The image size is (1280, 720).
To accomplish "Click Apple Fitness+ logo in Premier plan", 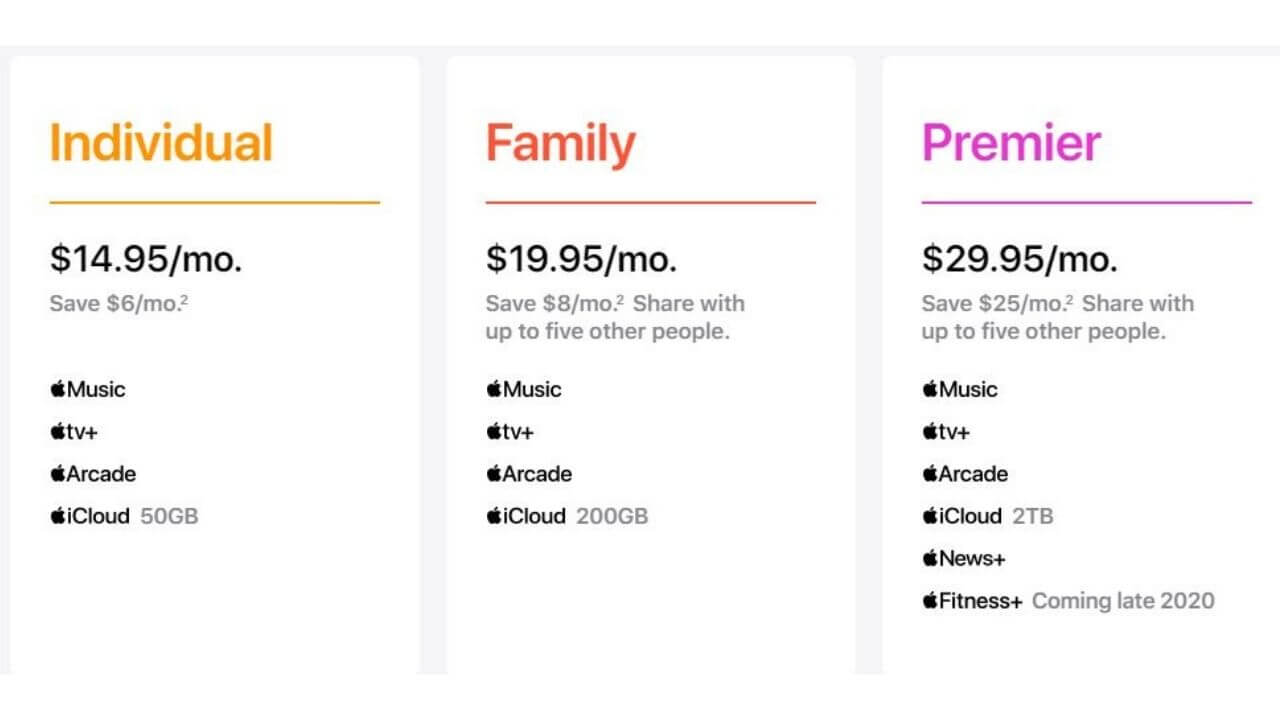I will 972,601.
